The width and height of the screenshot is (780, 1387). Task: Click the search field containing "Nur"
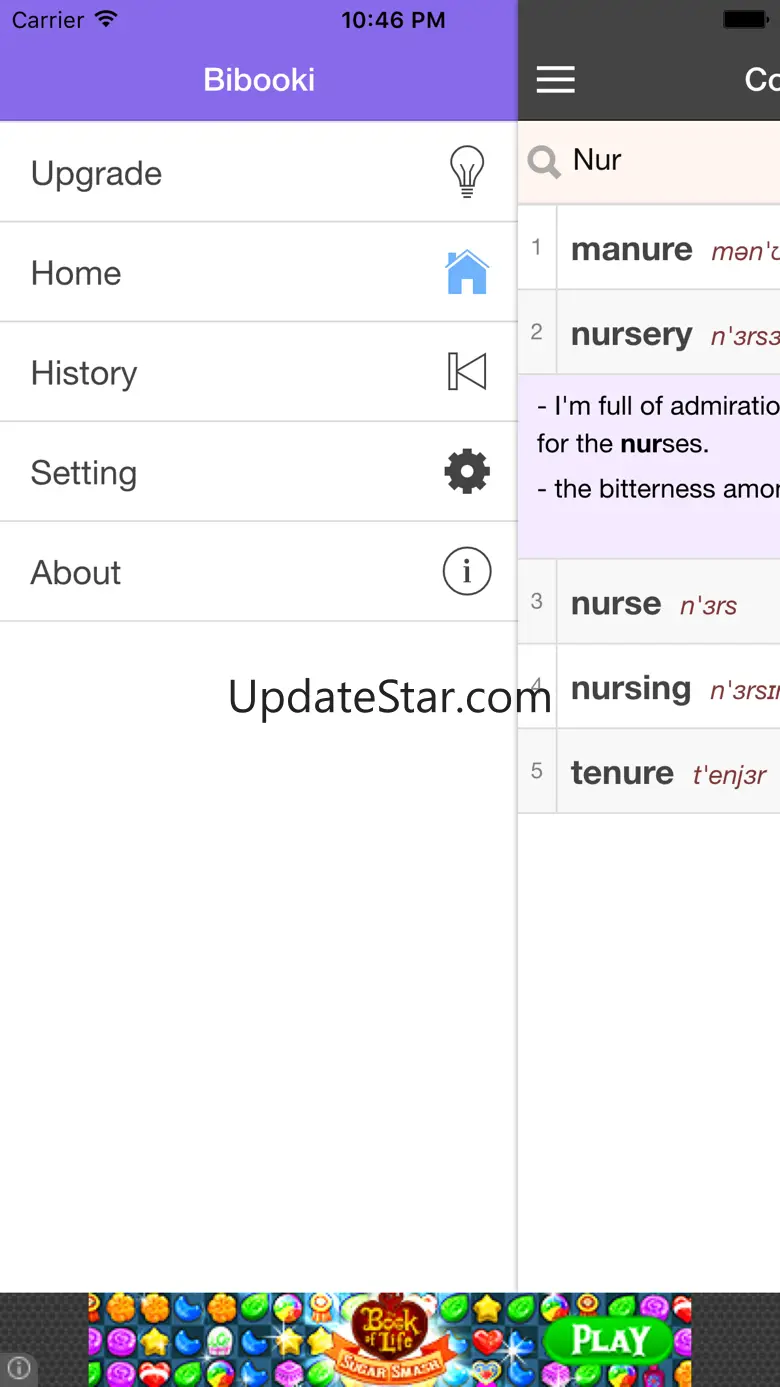pos(670,160)
